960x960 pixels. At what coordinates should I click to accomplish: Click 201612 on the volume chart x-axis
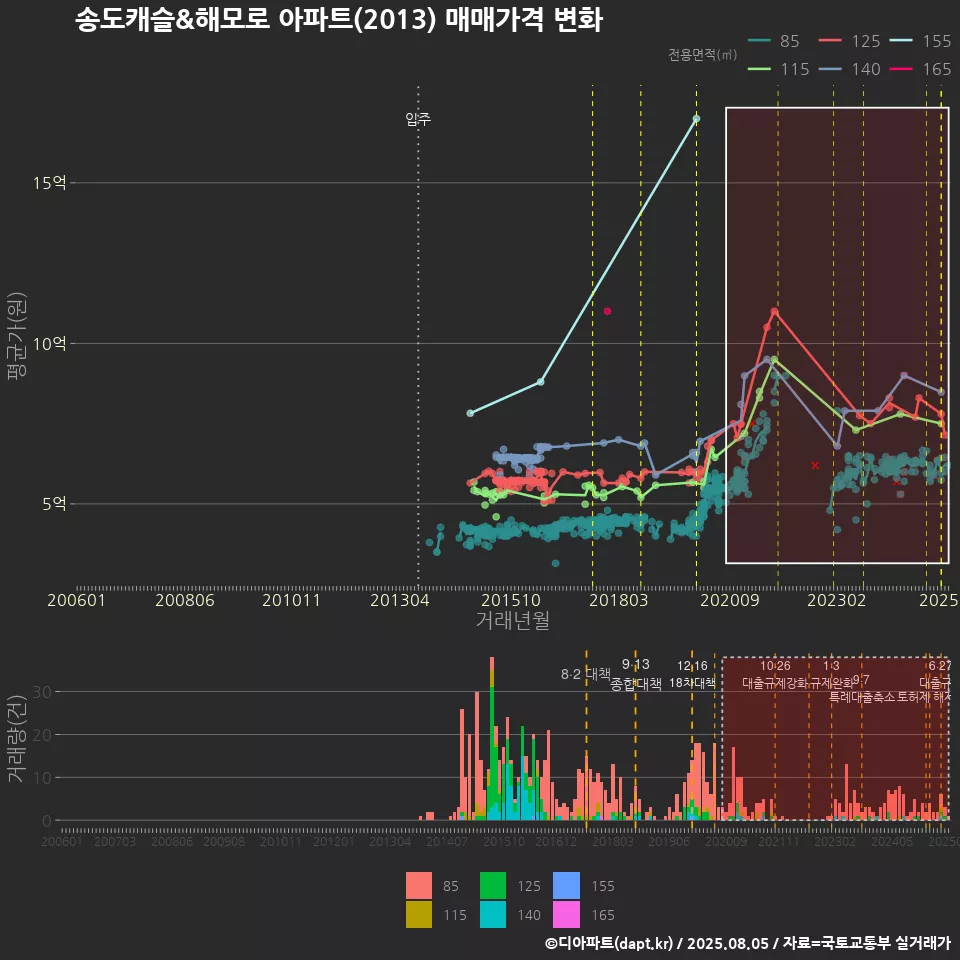pos(556,841)
